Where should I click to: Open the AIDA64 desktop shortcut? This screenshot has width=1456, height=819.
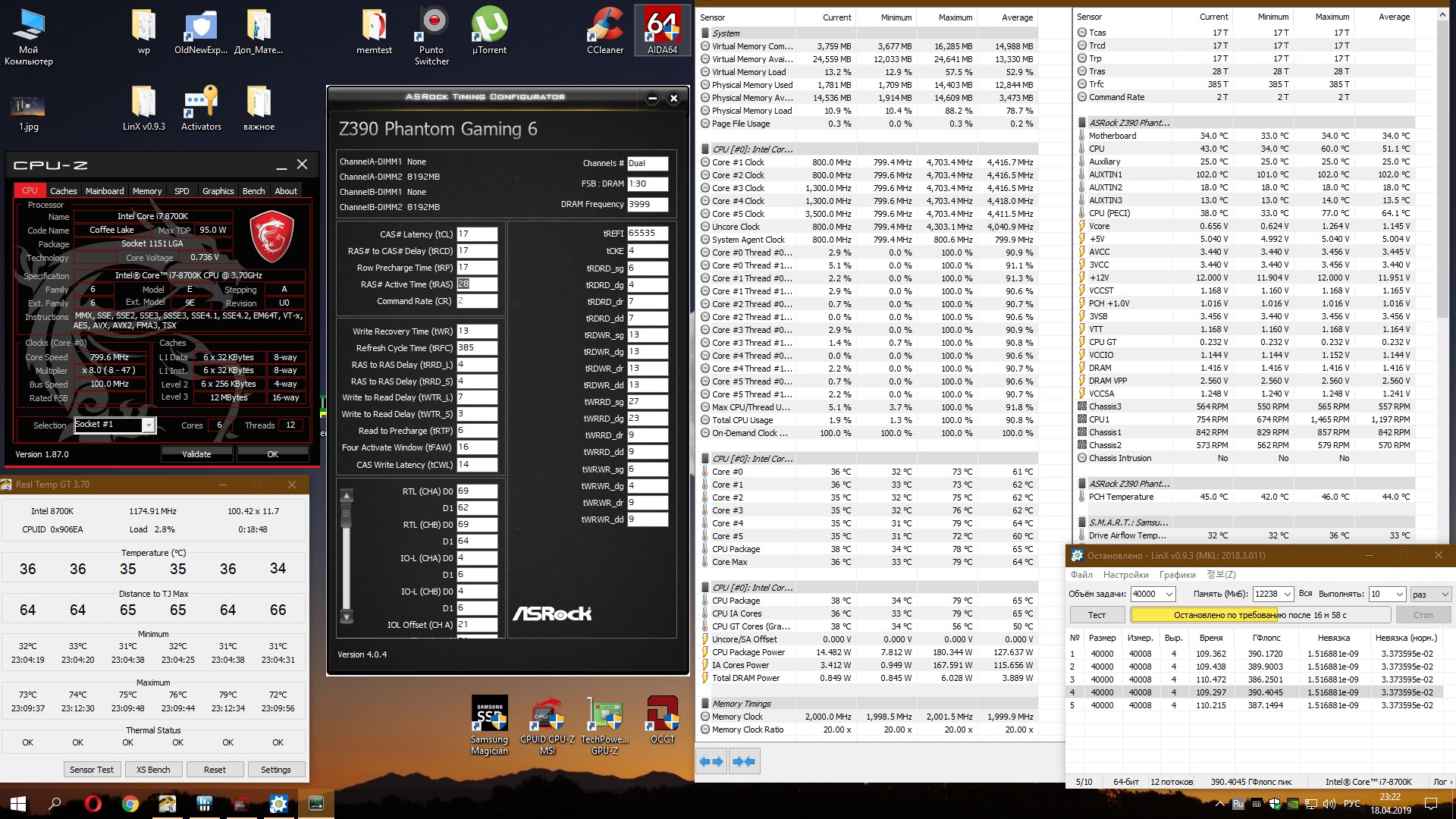click(x=662, y=31)
